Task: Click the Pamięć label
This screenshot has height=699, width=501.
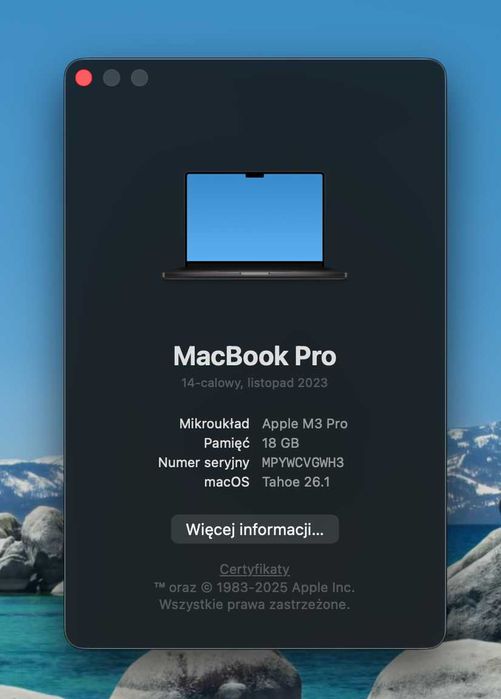Action: (226, 443)
